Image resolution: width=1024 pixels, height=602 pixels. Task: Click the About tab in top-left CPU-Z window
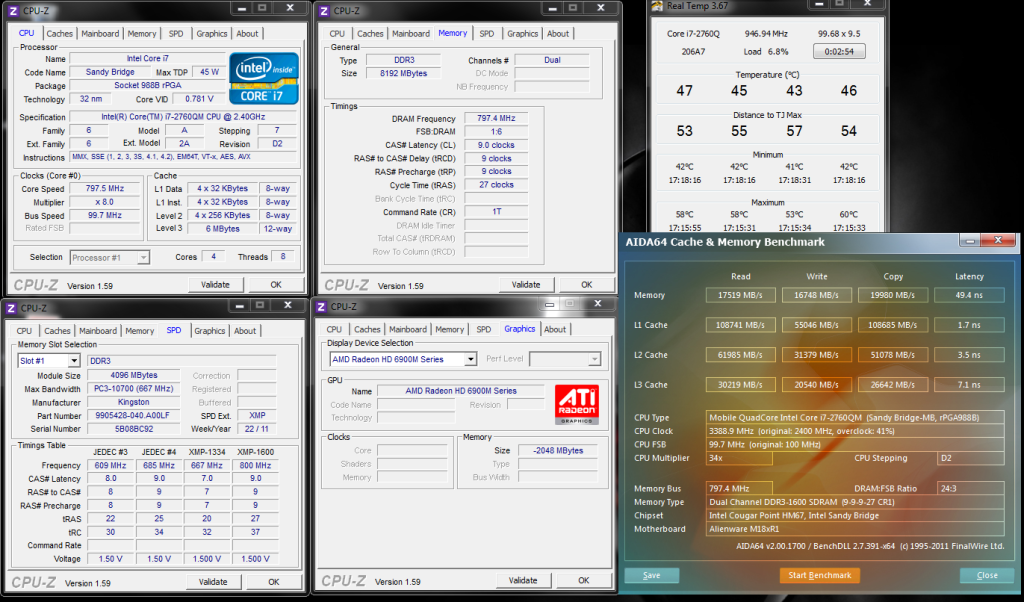click(247, 33)
